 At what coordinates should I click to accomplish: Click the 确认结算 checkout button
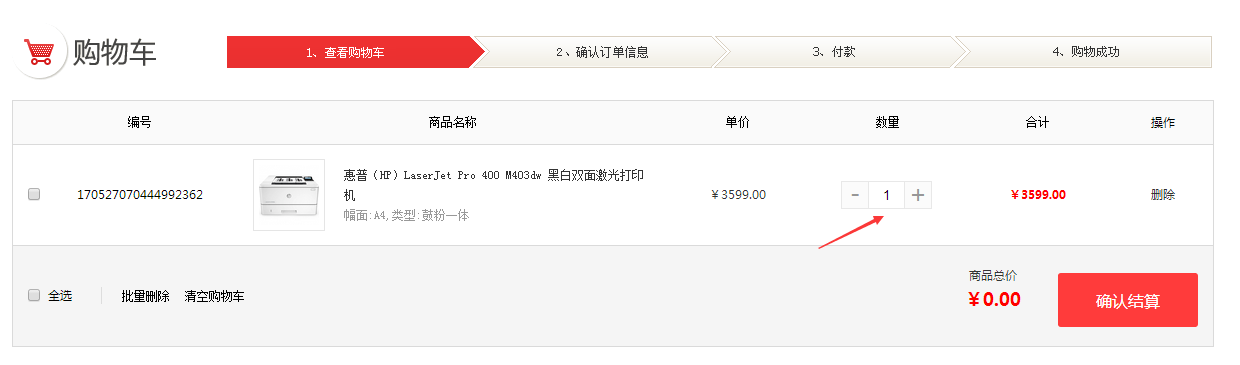pyautogui.click(x=1128, y=300)
